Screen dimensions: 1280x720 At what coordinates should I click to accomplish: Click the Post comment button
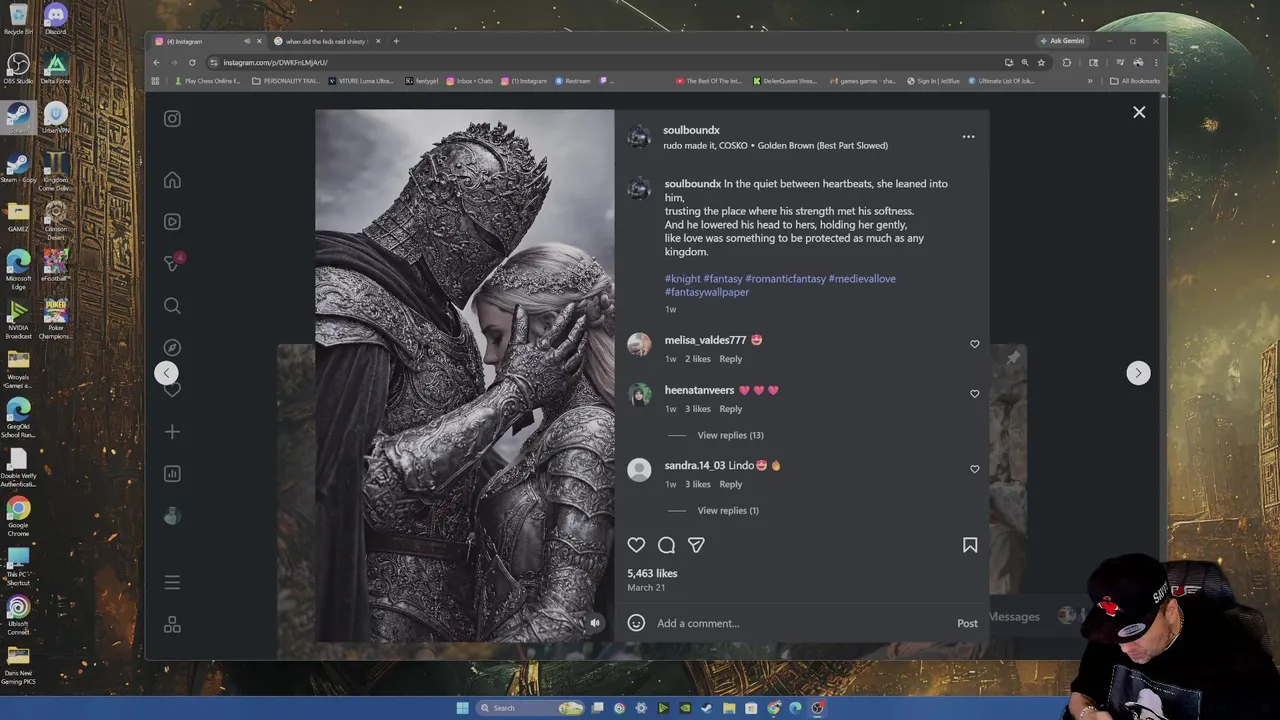click(967, 623)
